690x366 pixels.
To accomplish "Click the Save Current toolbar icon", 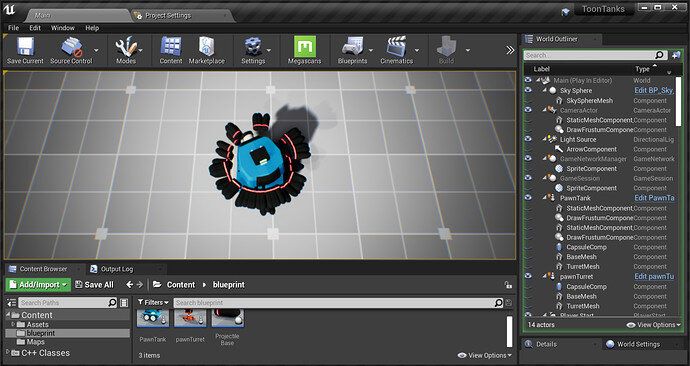I will pyautogui.click(x=25, y=47).
